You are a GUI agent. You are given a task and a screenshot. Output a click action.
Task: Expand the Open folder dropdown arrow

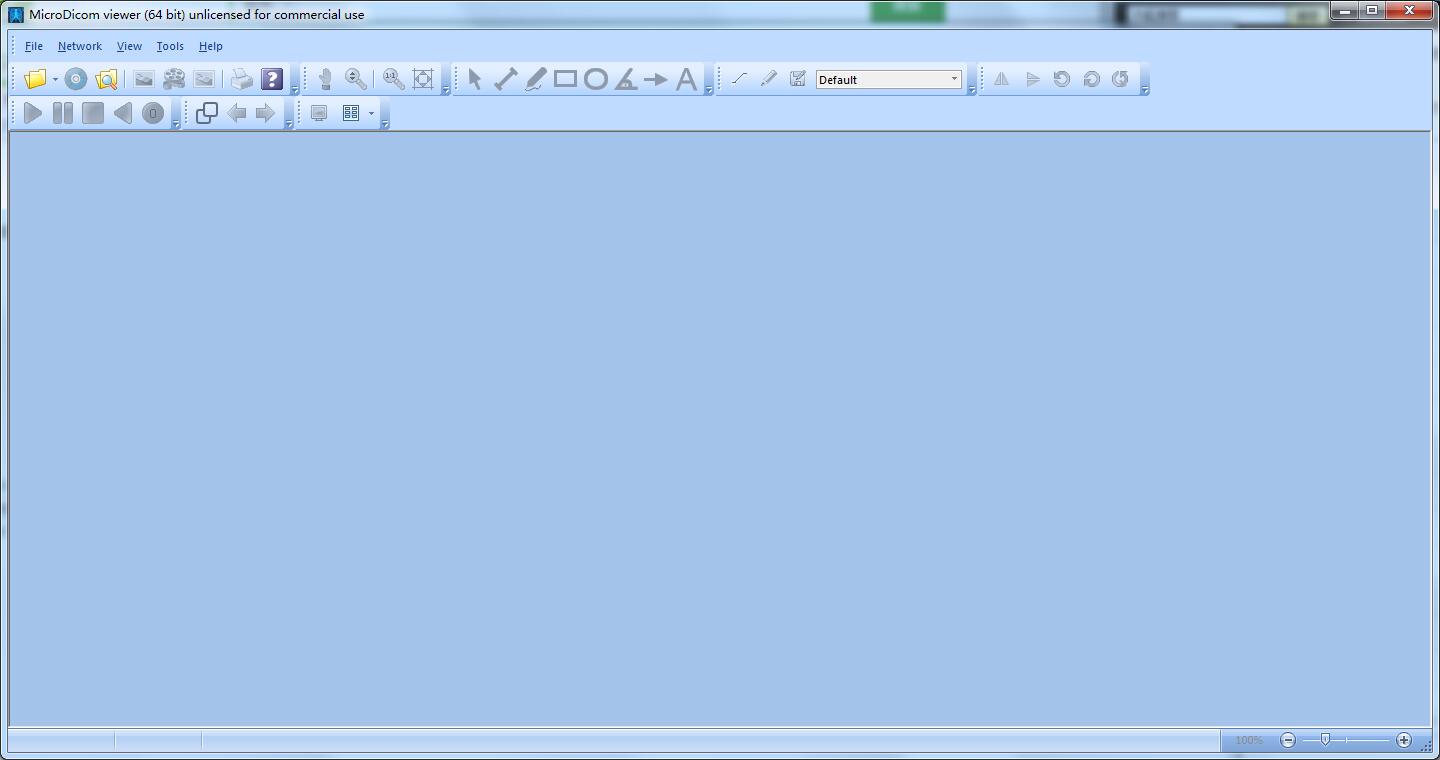tap(55, 80)
